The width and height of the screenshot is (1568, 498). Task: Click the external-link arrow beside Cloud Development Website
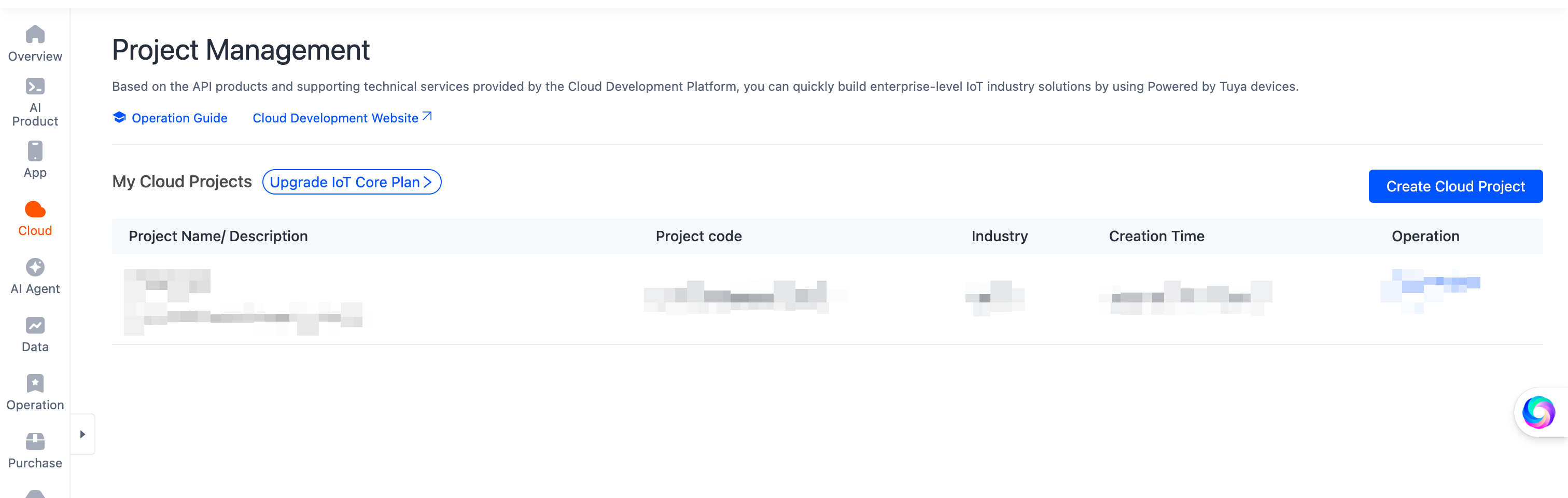coord(427,116)
